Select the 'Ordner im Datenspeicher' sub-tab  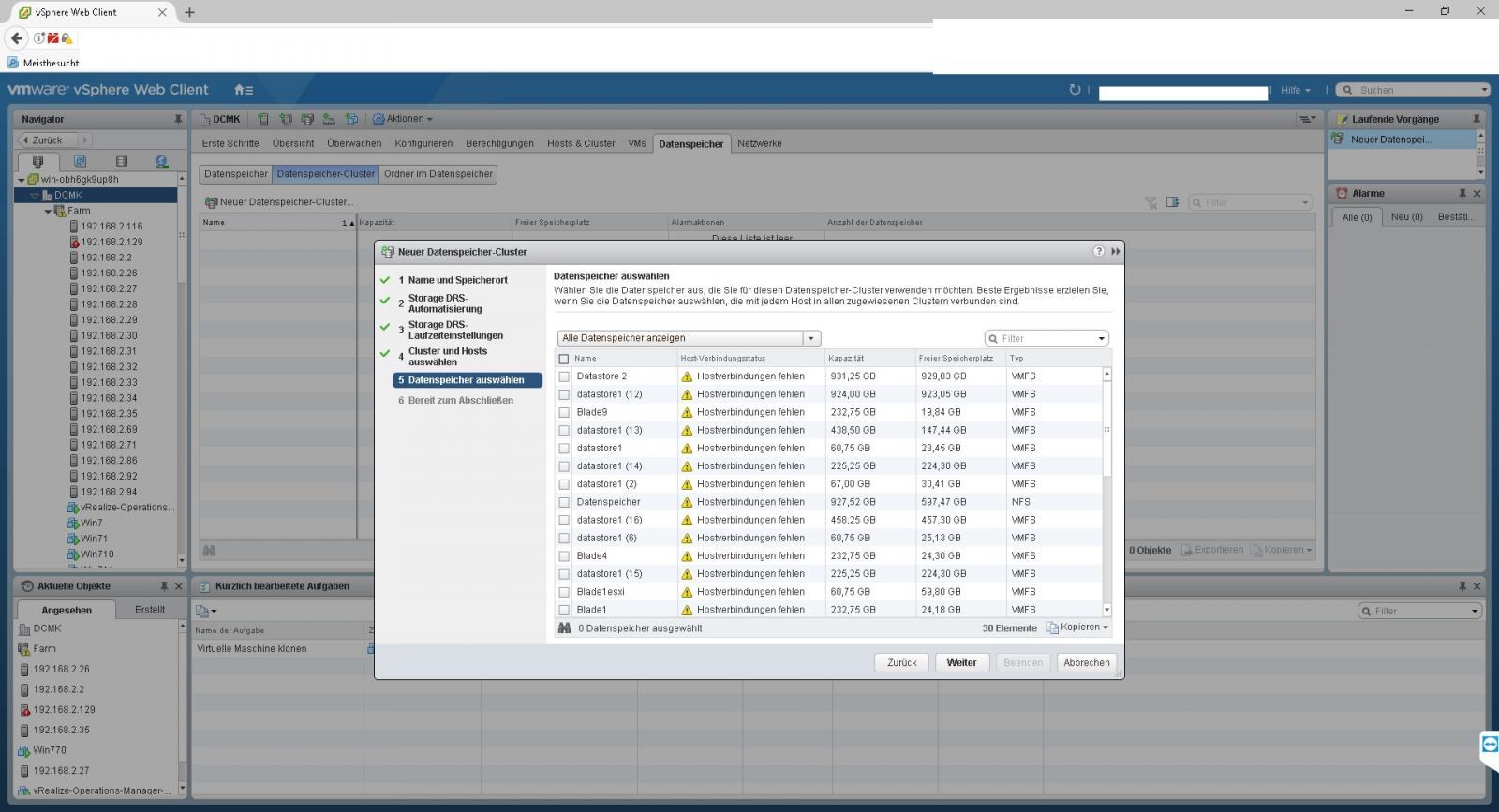tap(438, 174)
